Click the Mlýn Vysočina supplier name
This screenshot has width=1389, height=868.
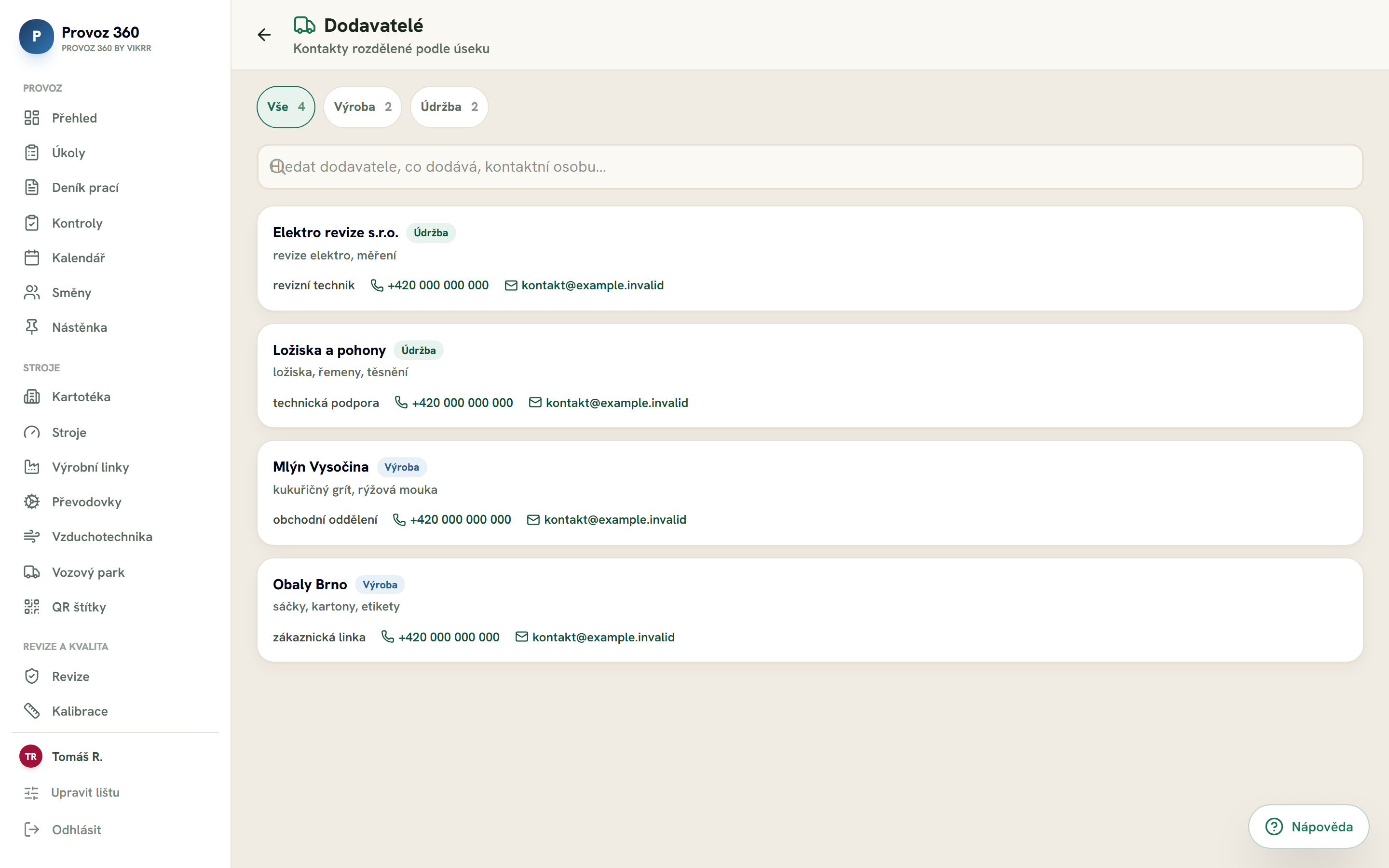[x=321, y=467]
